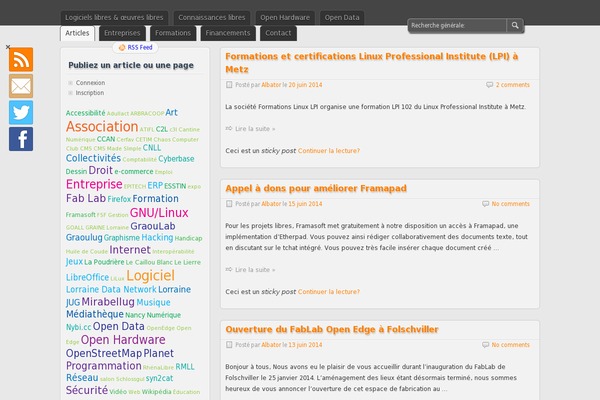Open the Logiciels libres & œuvres libres menu
Screen dimensions: 600x400
point(114,18)
